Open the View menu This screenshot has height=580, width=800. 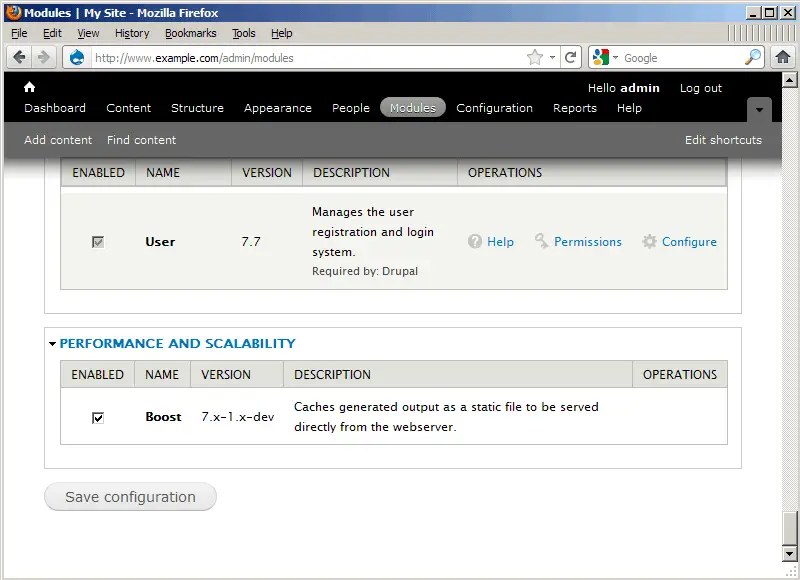point(88,33)
